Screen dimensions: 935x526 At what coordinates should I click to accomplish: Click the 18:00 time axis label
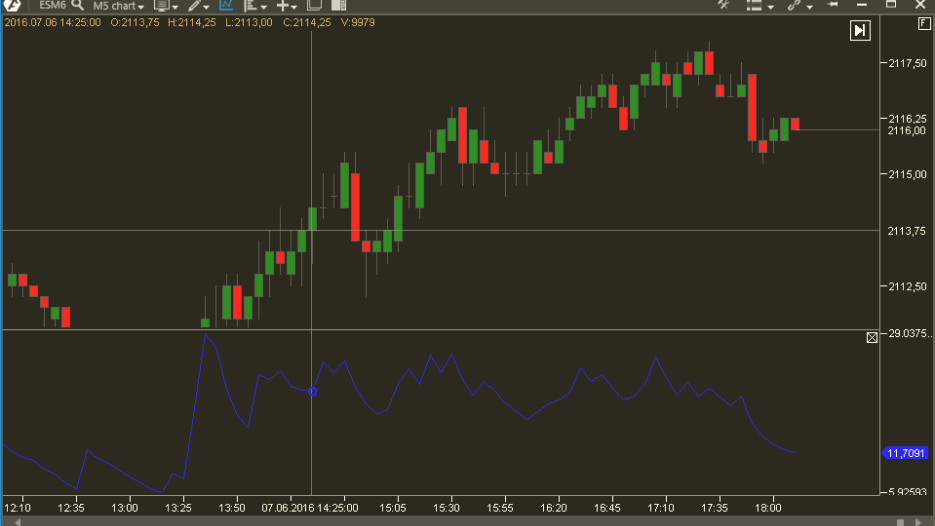[x=768, y=508]
